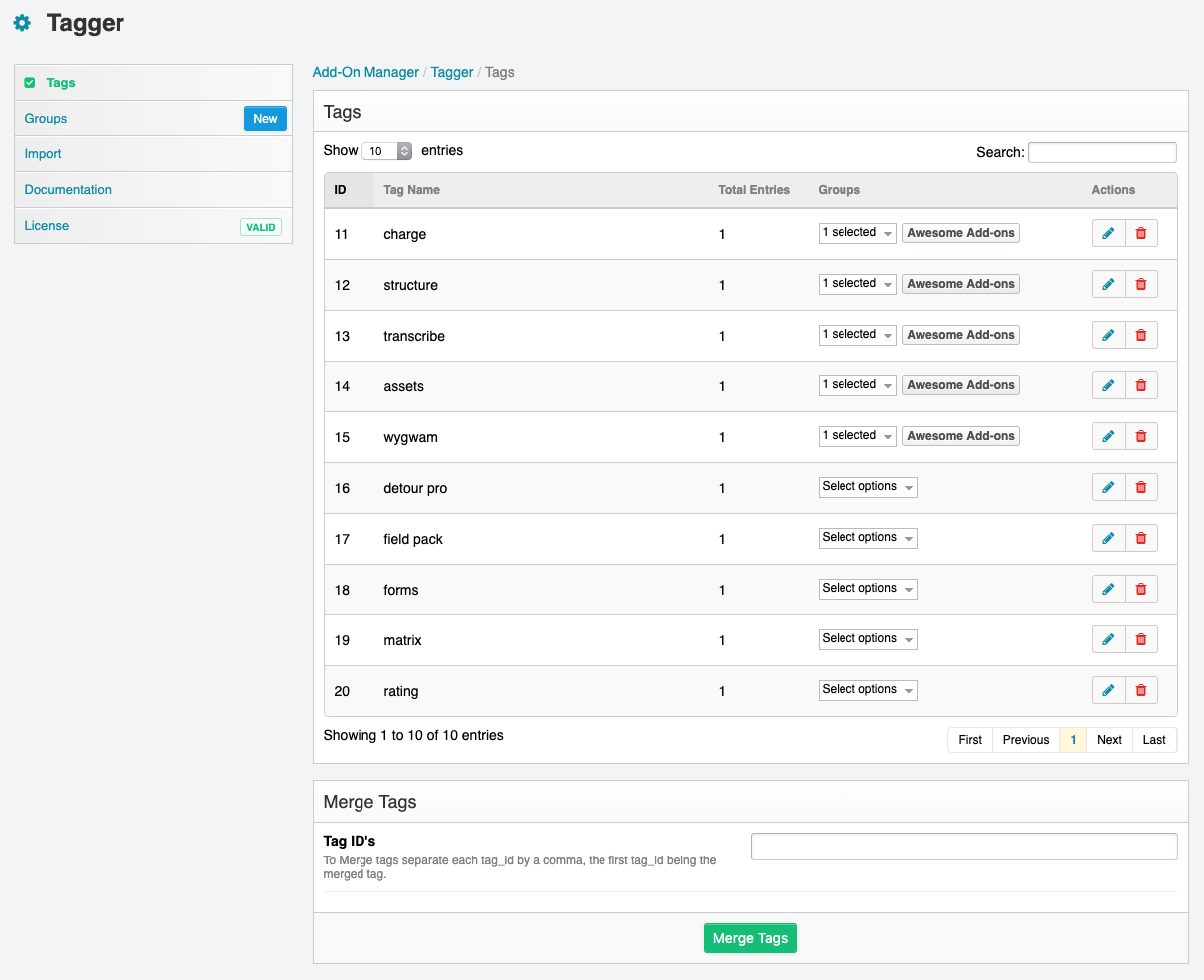The height and width of the screenshot is (980, 1204).
Task: Edit the forms tag with pencil icon
Action: (x=1108, y=589)
